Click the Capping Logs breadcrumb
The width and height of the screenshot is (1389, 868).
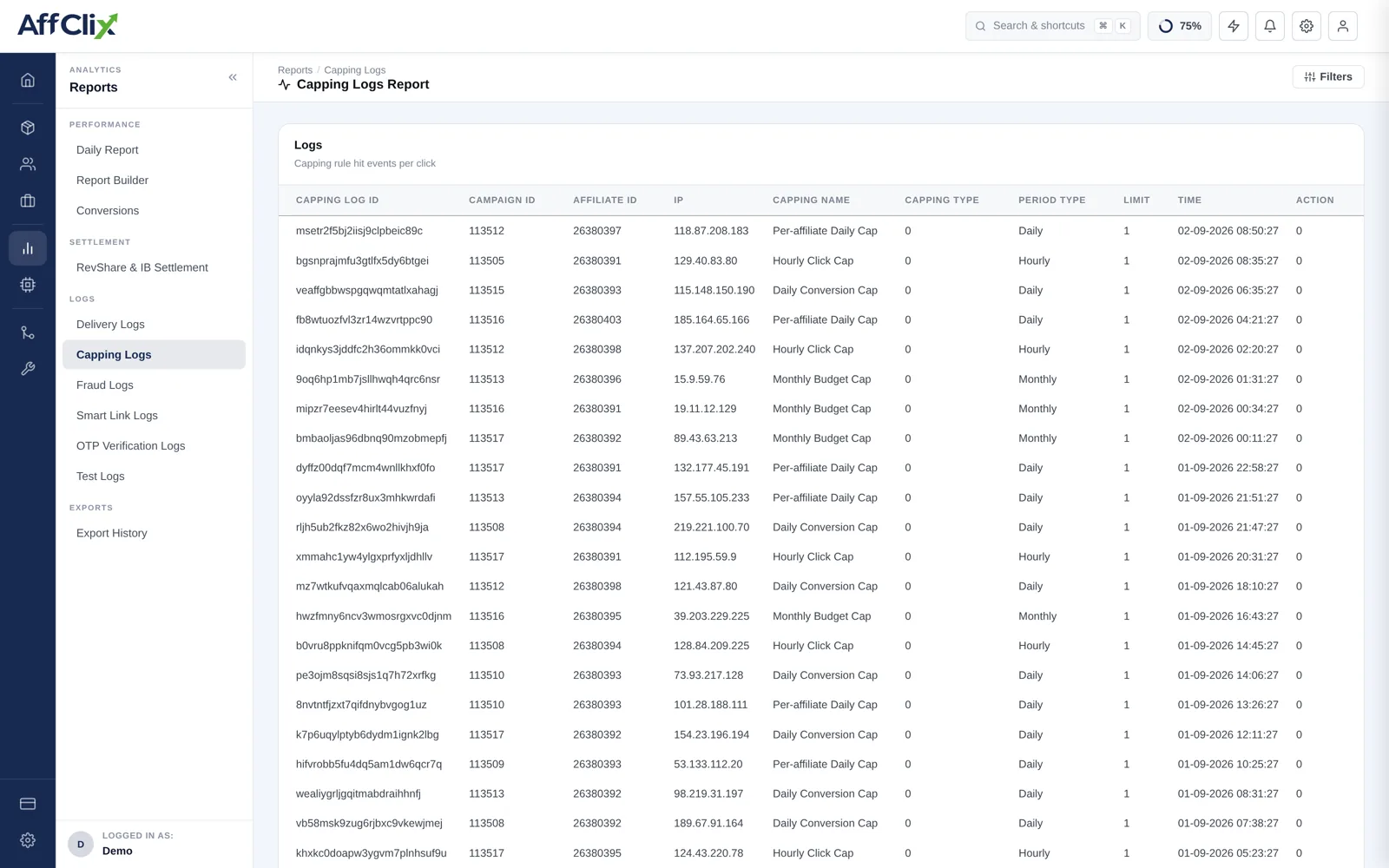pyautogui.click(x=355, y=70)
